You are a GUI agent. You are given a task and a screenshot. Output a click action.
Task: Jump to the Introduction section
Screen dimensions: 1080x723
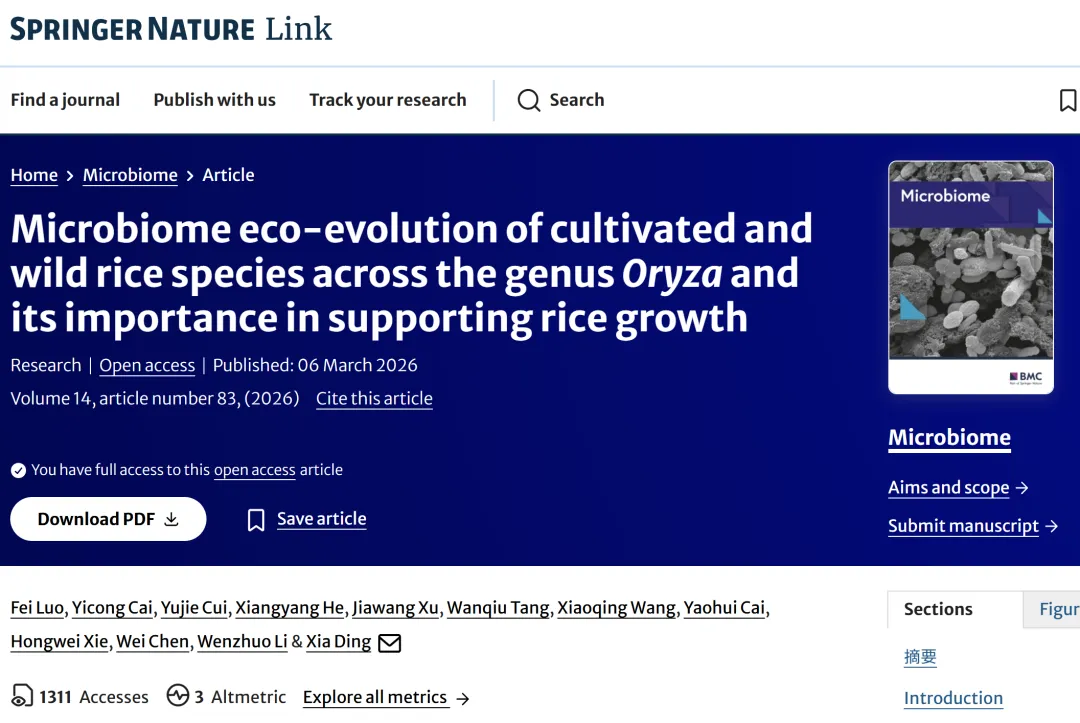[953, 698]
